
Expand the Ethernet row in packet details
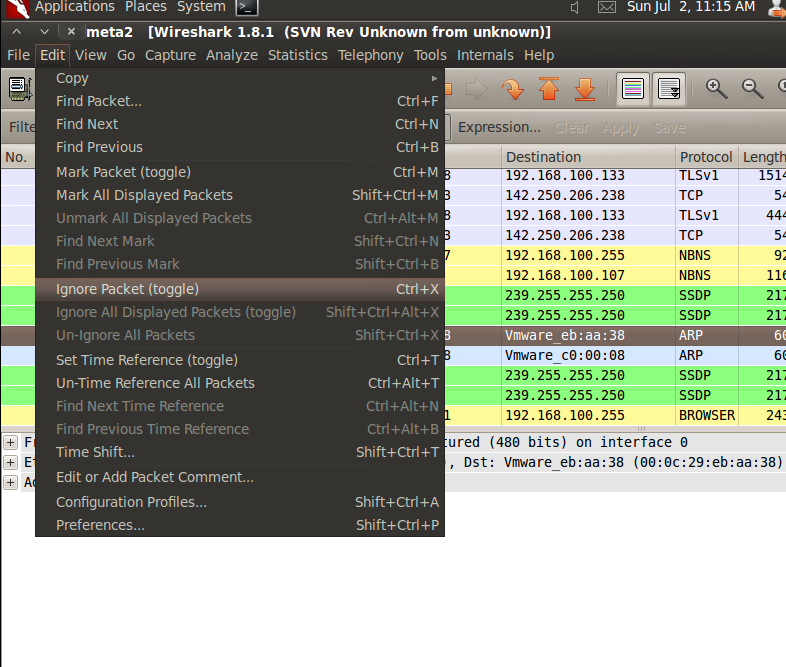coord(11,462)
